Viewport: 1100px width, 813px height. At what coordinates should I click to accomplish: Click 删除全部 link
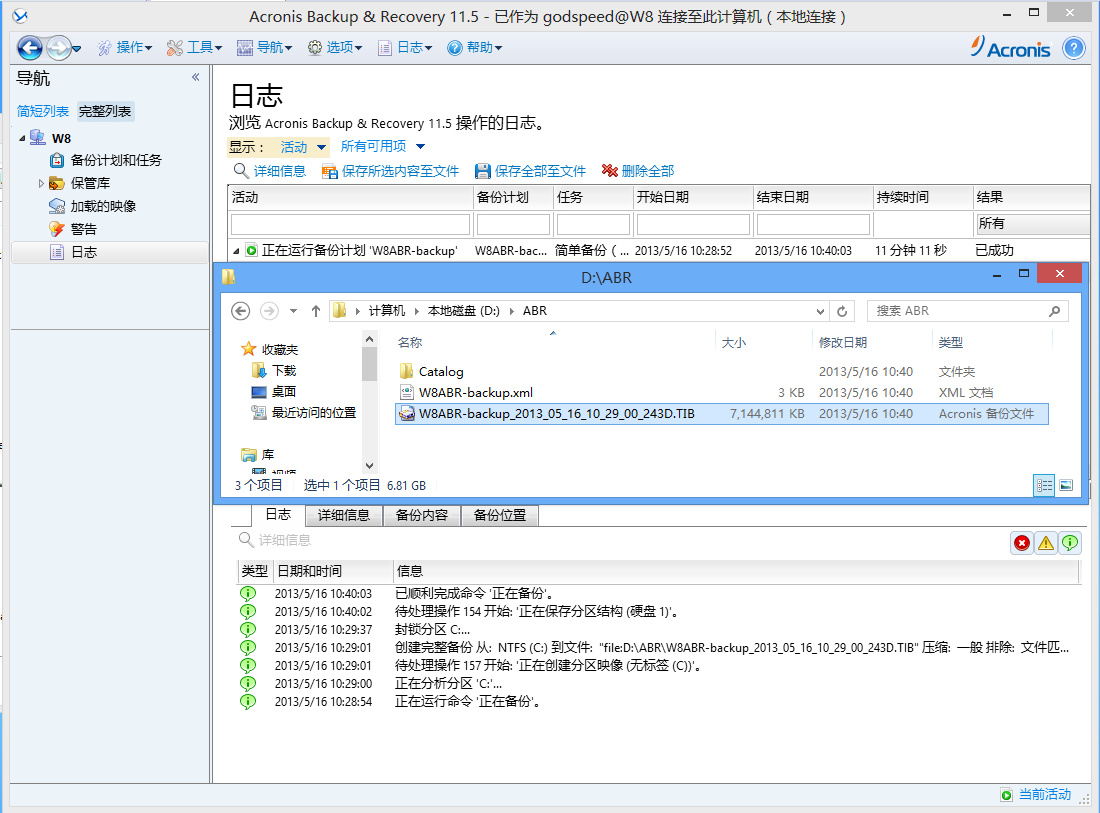pos(638,171)
